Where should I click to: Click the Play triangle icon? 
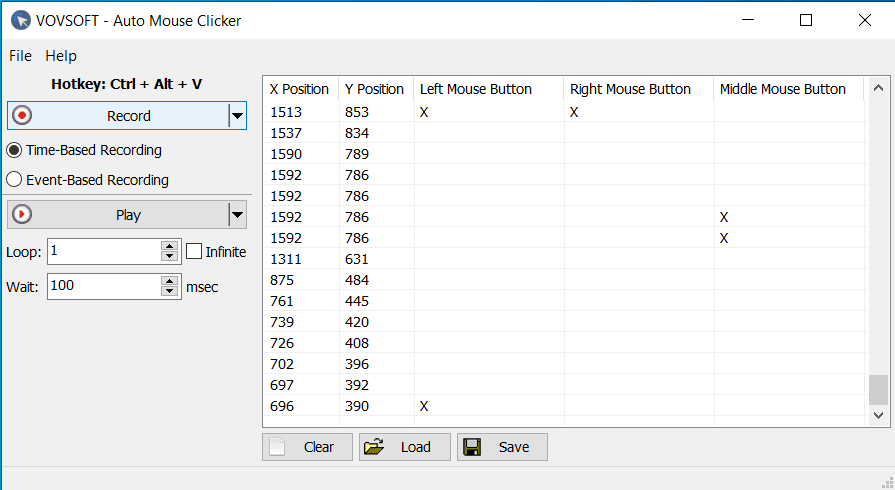click(x=22, y=215)
